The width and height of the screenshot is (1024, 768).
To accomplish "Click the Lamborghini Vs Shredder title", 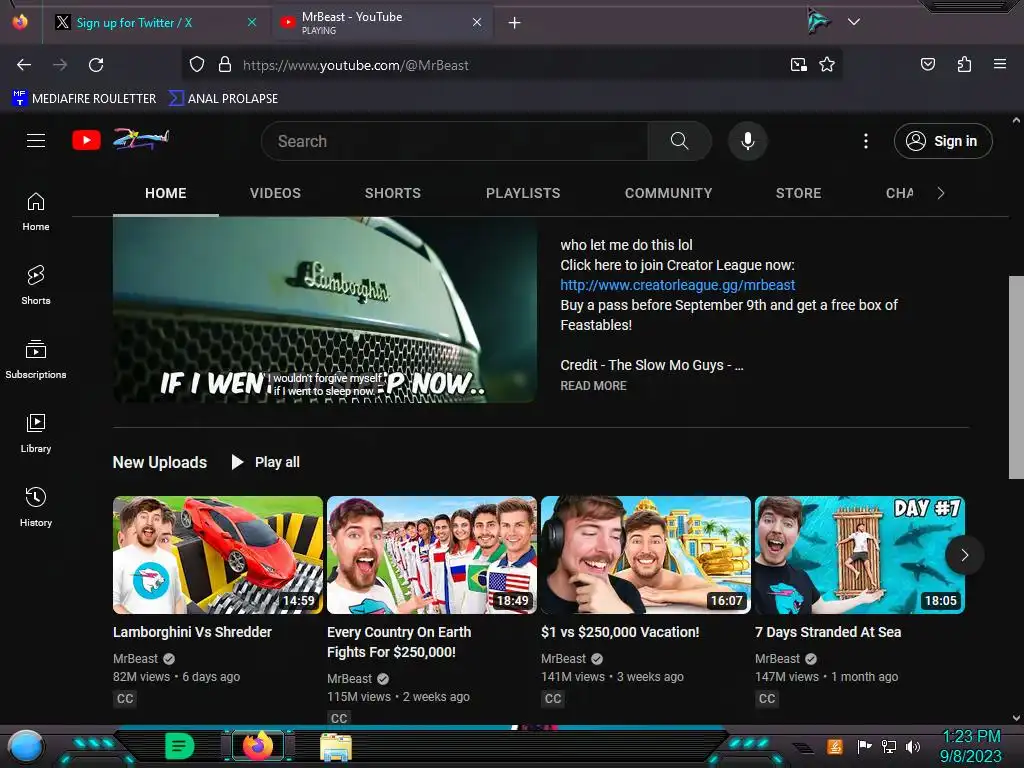I will pos(192,632).
